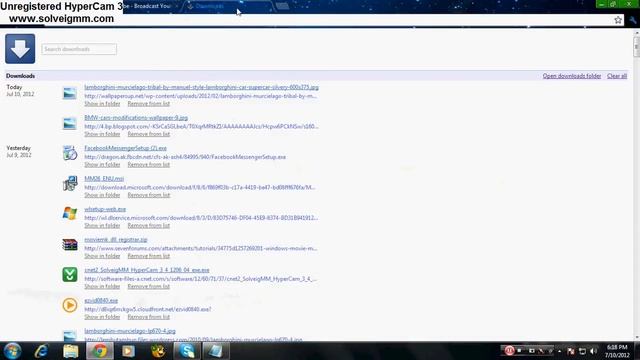Click the taskbar clock showing 6:18 PM
The width and height of the screenshot is (640, 360).
[617, 351]
